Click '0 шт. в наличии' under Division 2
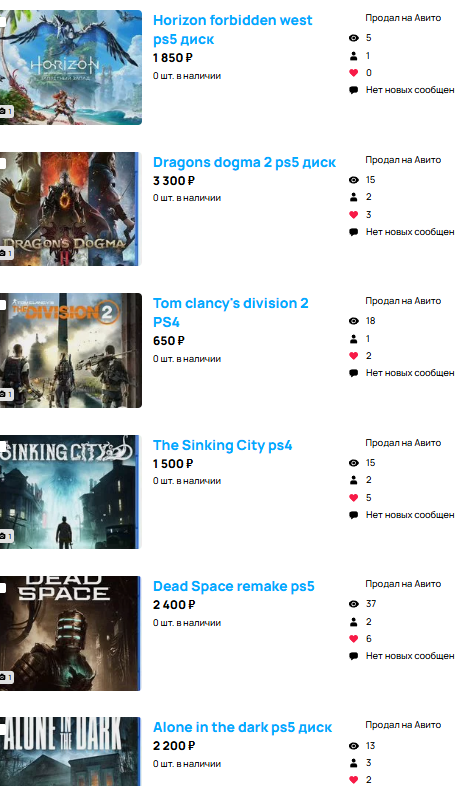Viewport: 455px width, 786px height. [x=187, y=359]
